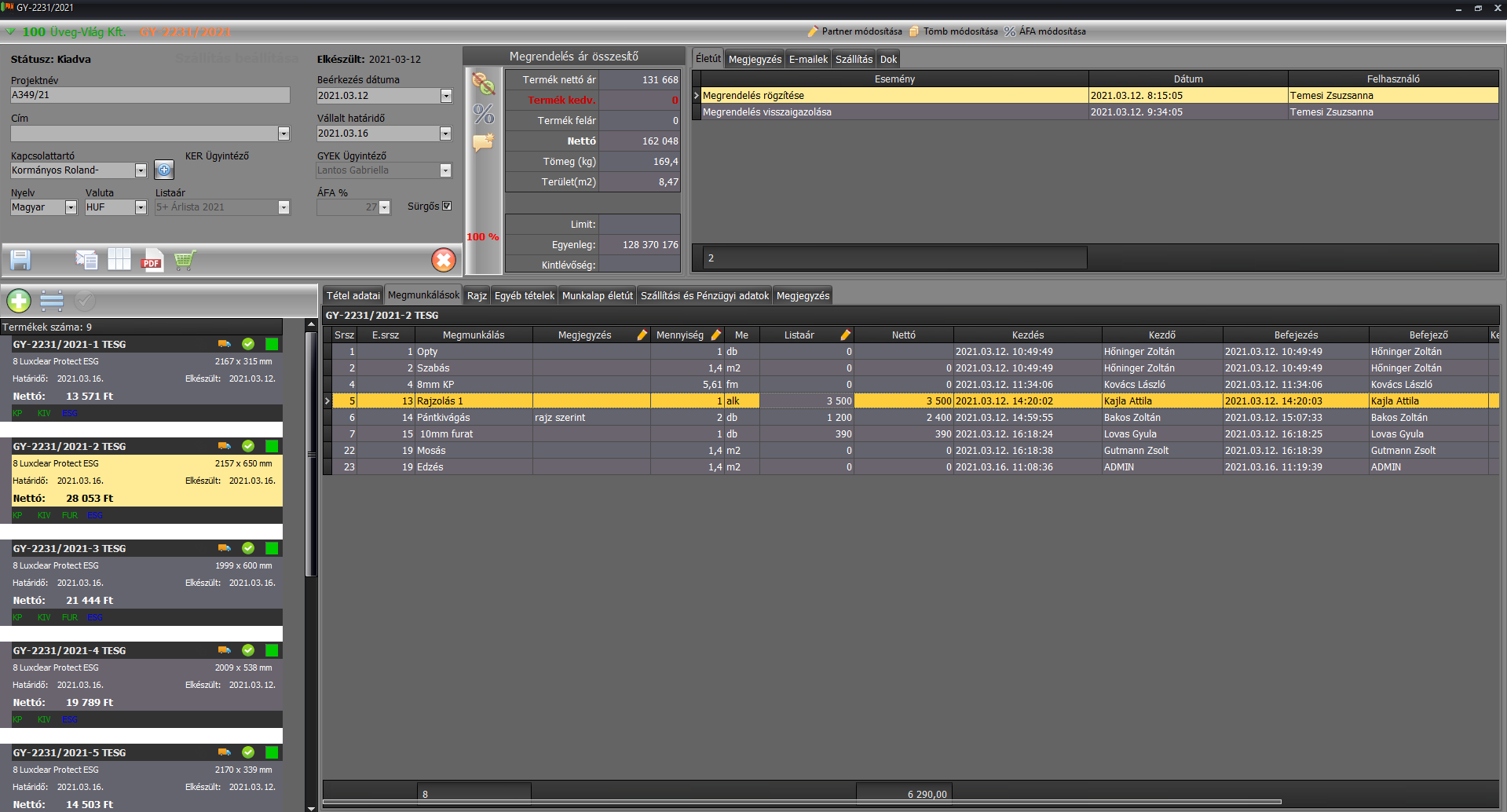This screenshot has width=1507, height=812.
Task: Click the speech bubble new note icon
Action: pos(483,143)
